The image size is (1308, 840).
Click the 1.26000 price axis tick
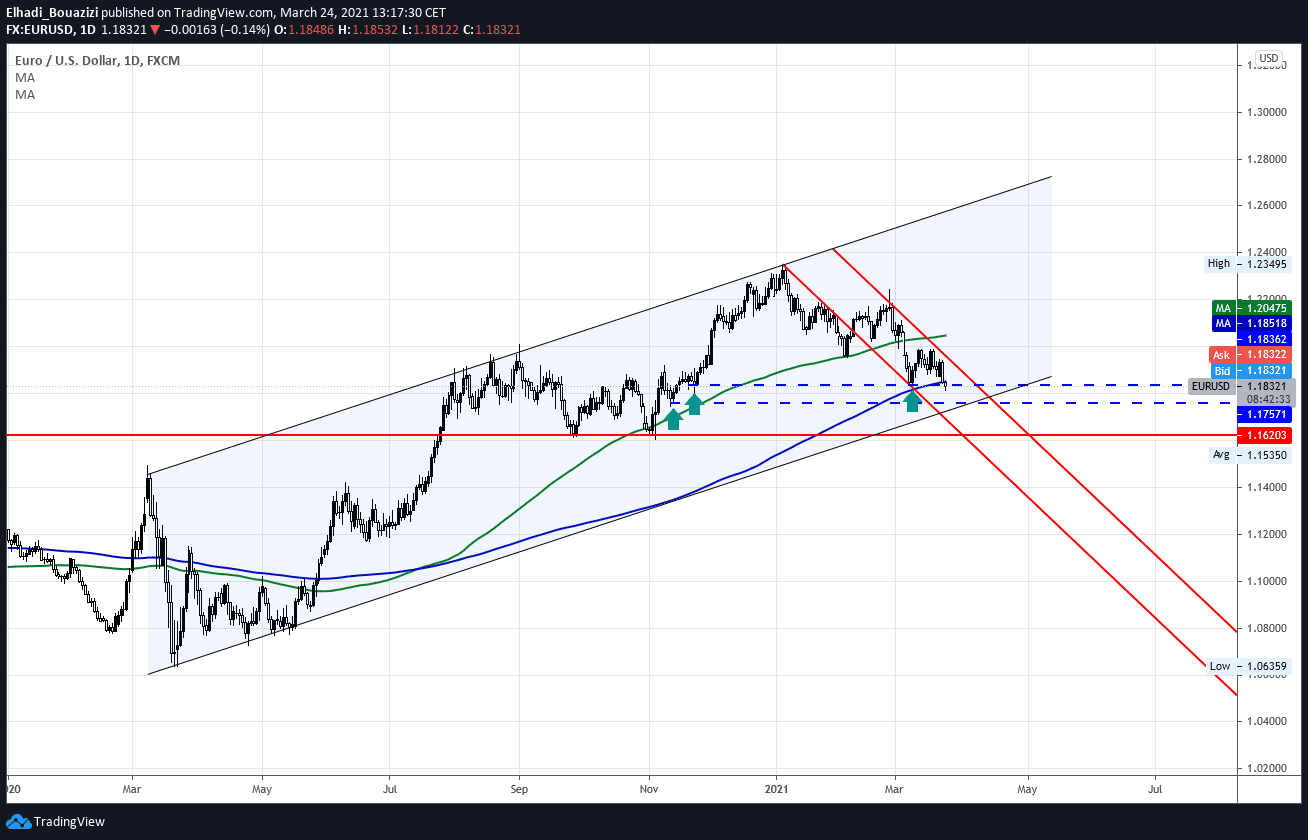[x=1267, y=206]
